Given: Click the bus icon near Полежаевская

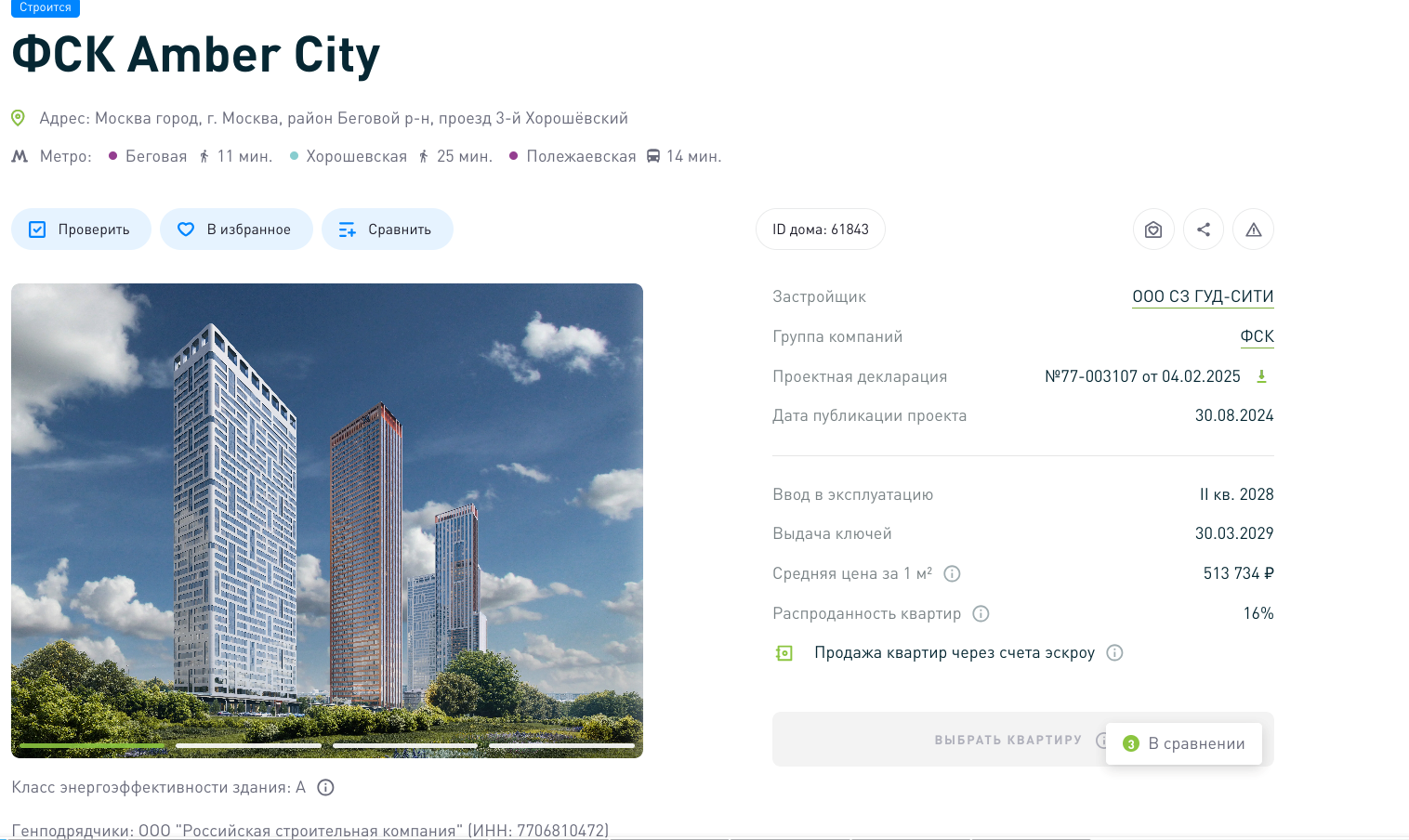Looking at the screenshot, I should [x=653, y=156].
